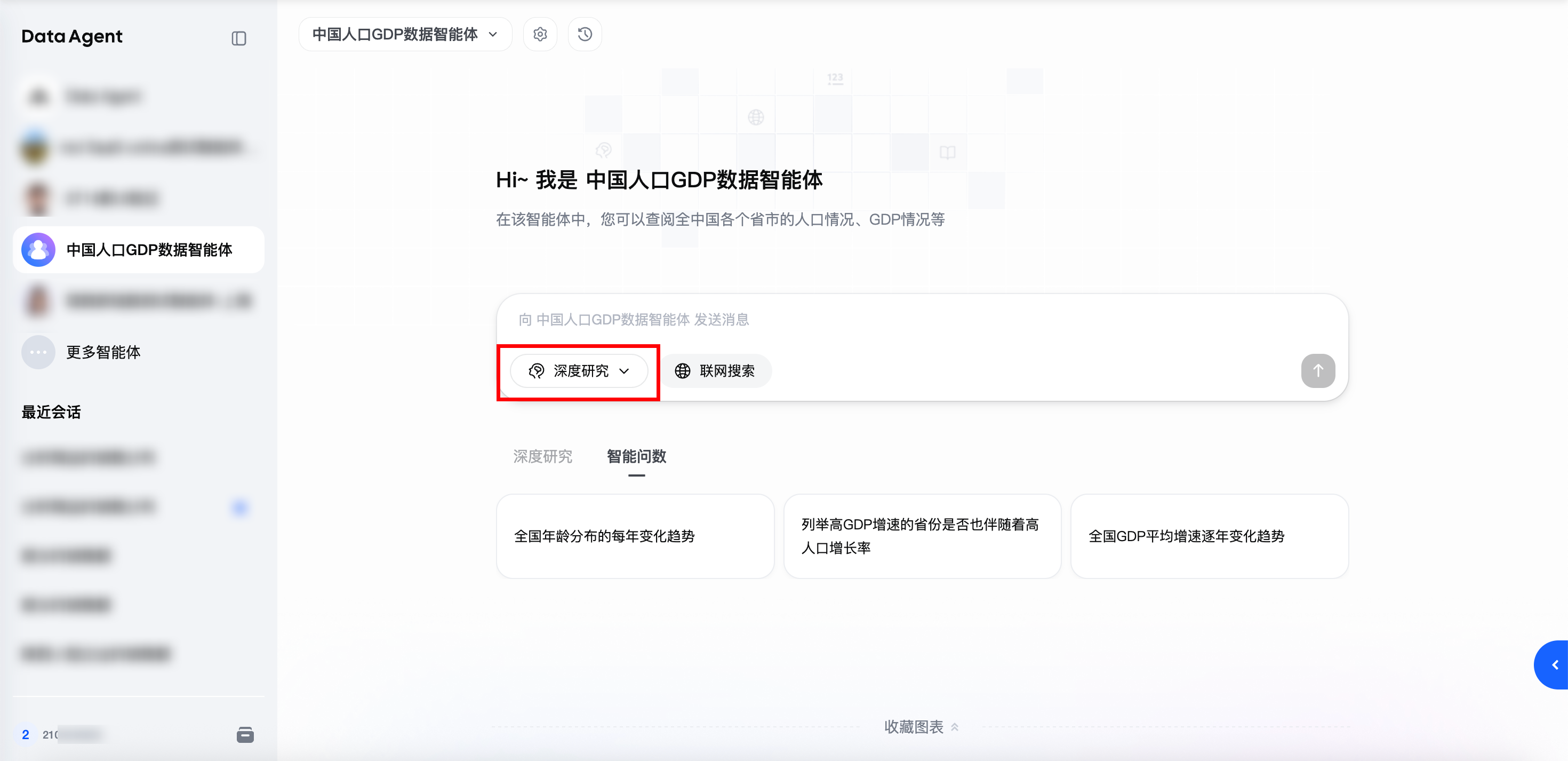Open agent settings gear icon
1568x761 pixels.
(540, 34)
